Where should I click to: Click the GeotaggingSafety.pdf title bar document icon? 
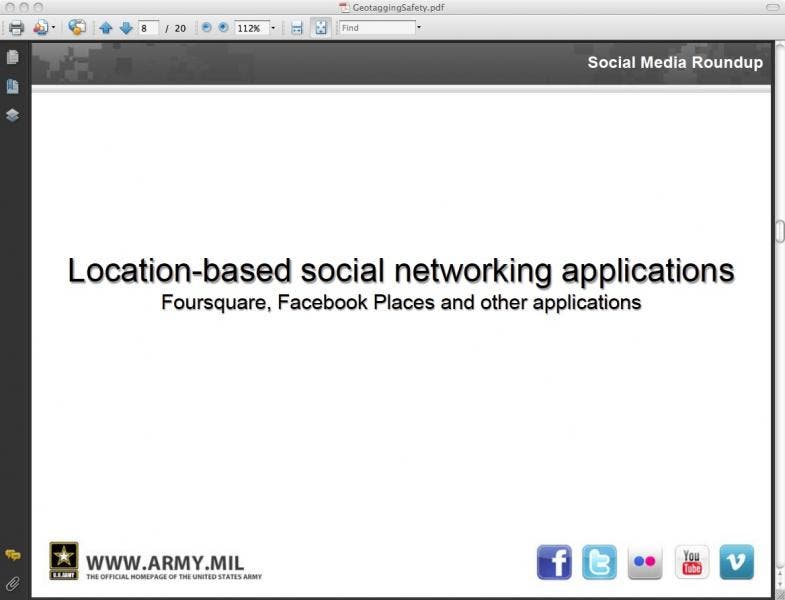[x=343, y=7]
